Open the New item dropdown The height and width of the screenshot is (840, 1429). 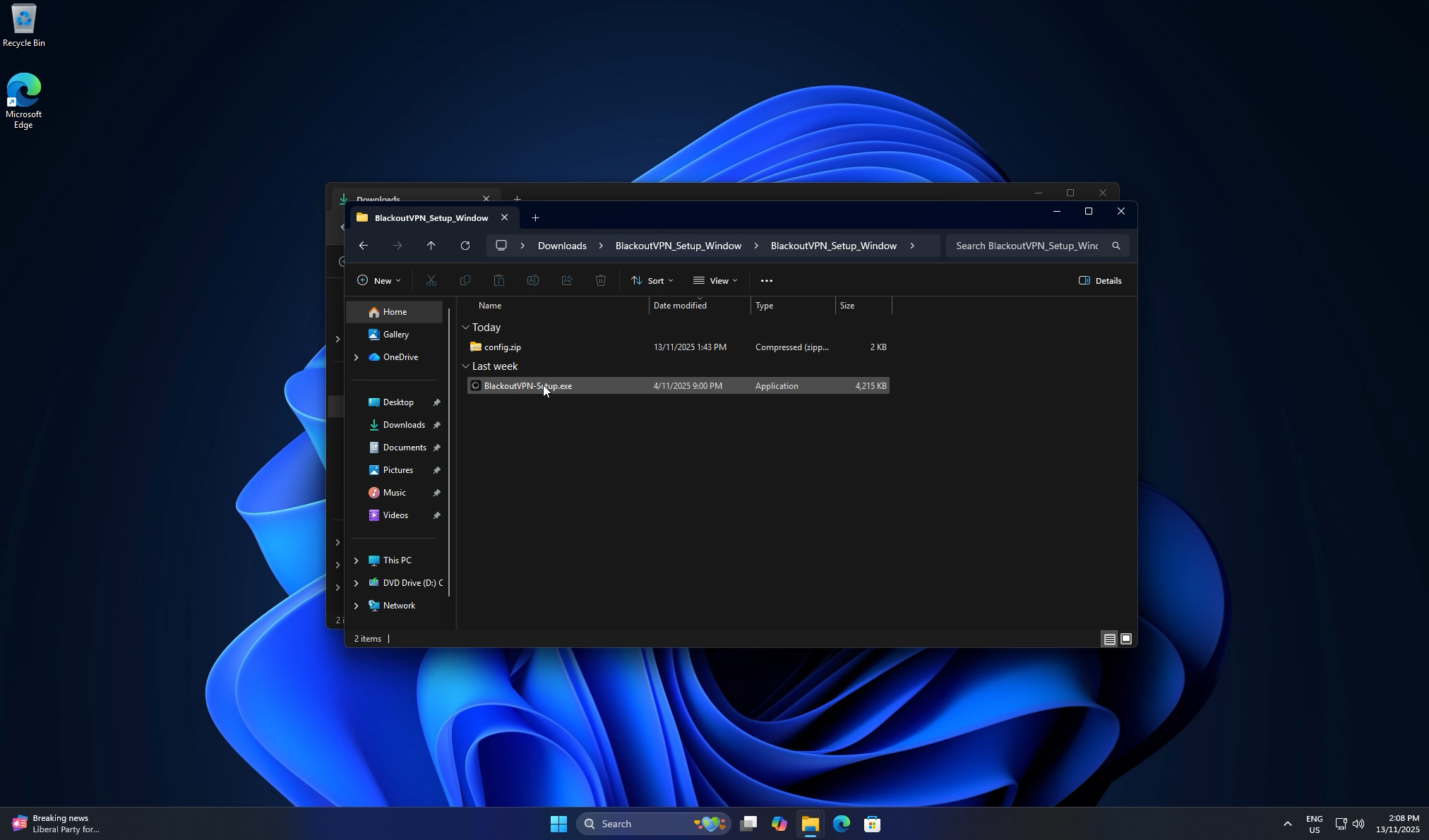click(x=378, y=280)
